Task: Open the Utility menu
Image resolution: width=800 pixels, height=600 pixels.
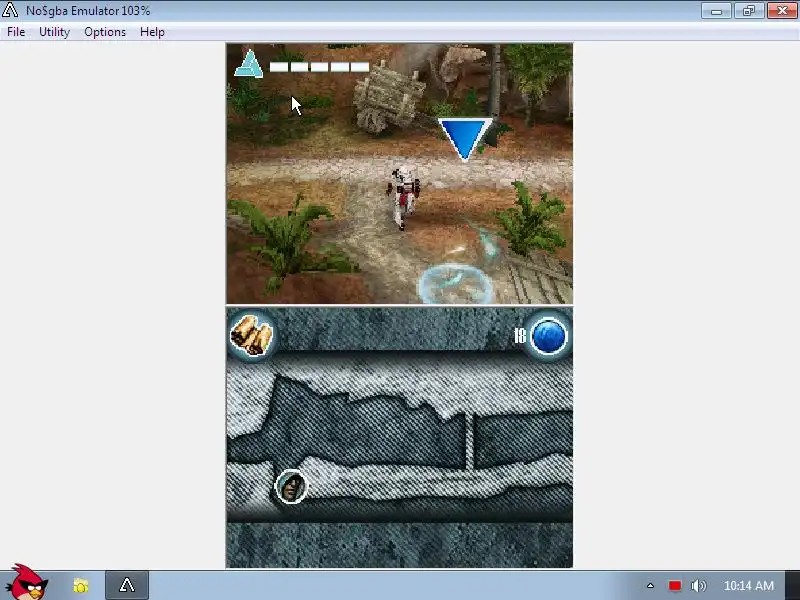Action: tap(54, 32)
